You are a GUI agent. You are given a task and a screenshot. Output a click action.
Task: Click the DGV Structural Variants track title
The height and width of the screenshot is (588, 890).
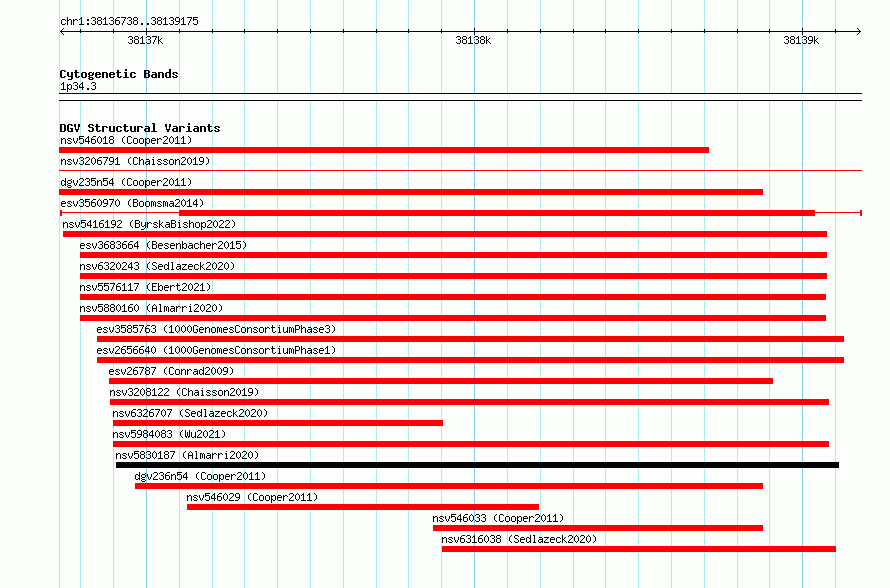pos(140,128)
